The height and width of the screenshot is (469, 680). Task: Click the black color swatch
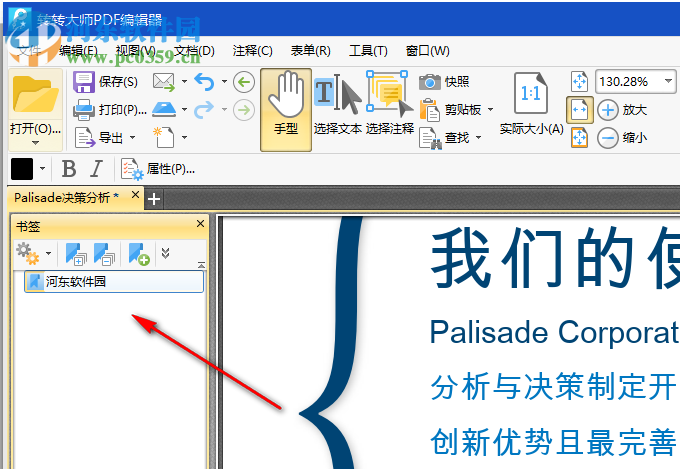point(22,169)
